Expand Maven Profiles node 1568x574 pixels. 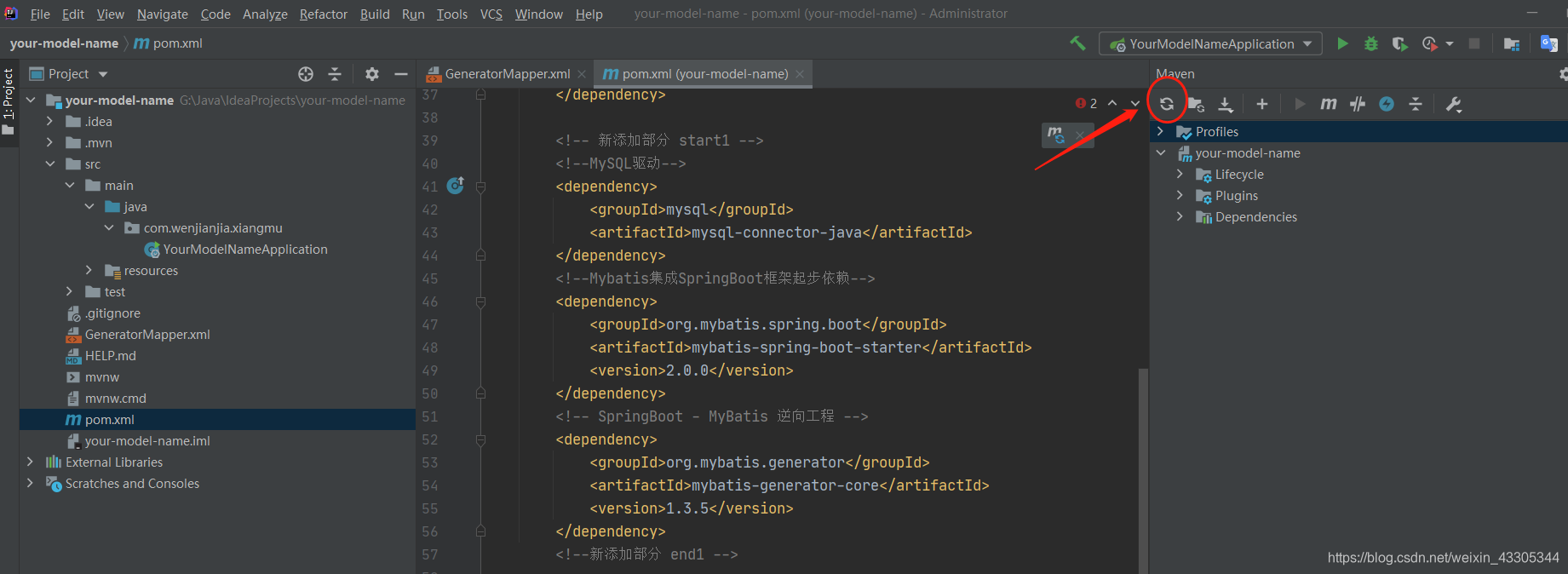1161,131
